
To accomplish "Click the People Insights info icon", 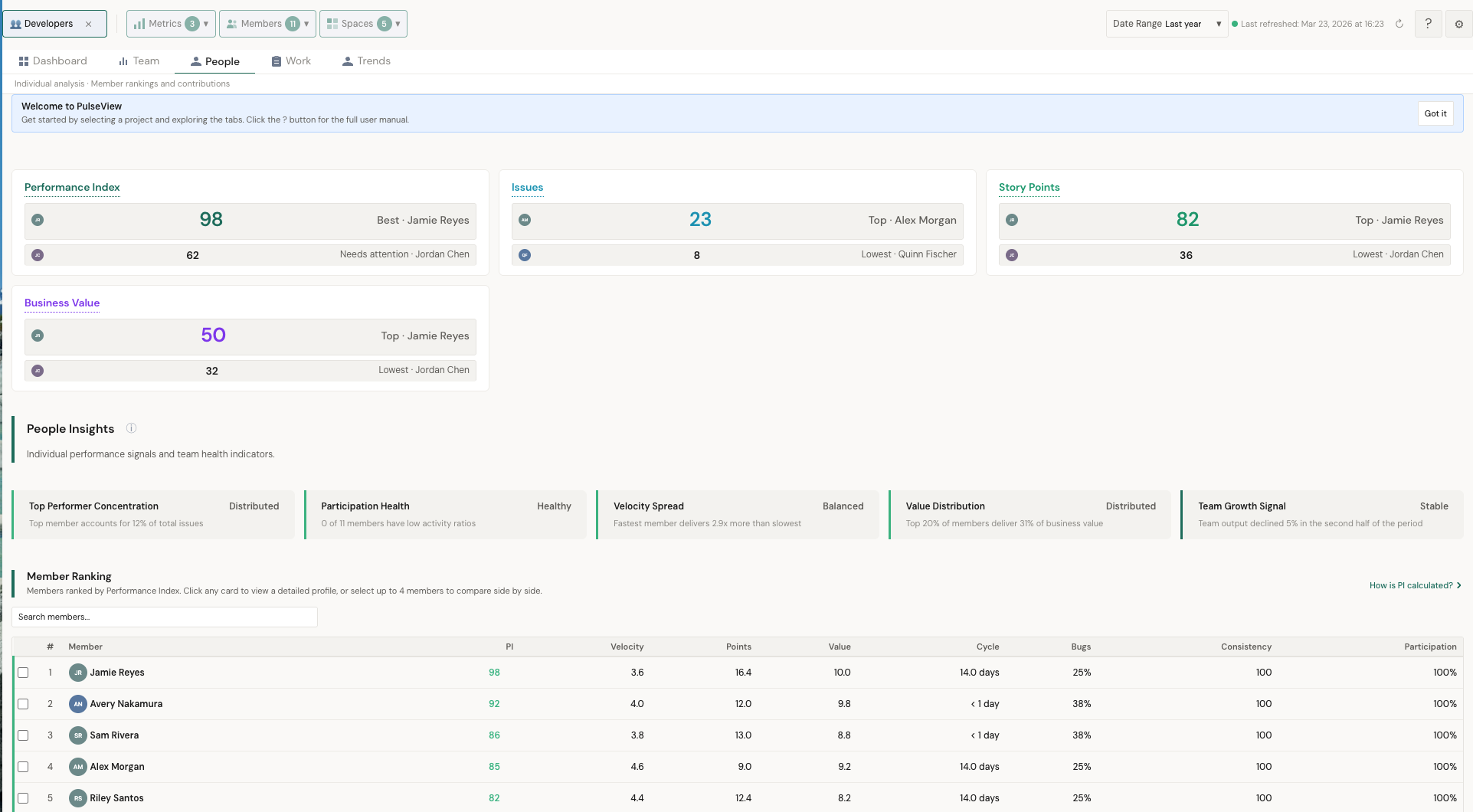I will 131,428.
